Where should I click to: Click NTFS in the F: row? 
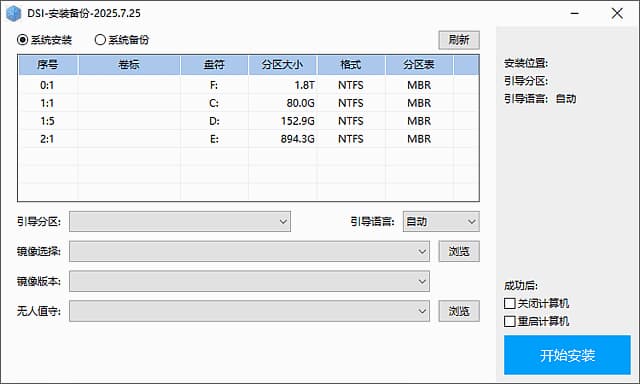tap(351, 85)
